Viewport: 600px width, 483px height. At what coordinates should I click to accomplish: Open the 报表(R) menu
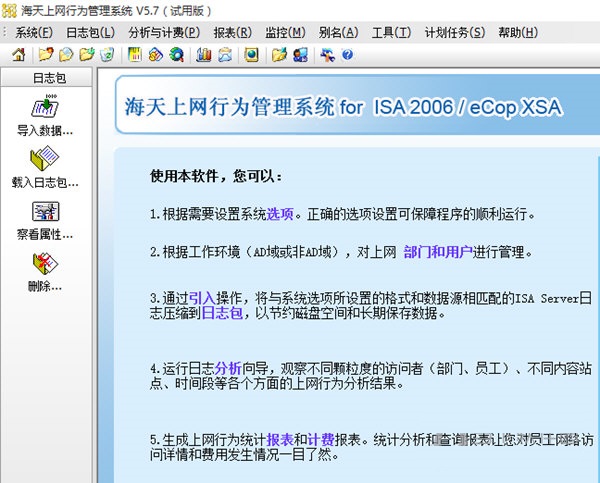233,33
